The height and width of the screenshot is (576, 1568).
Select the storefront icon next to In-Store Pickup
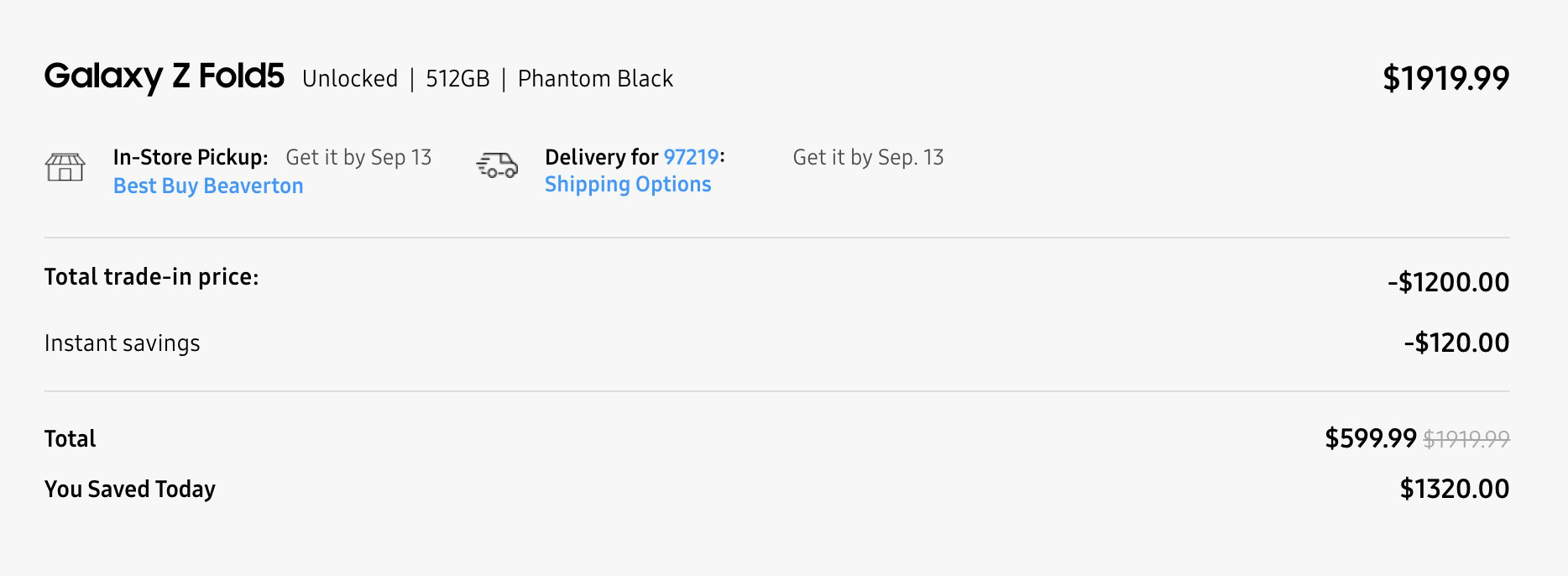66,166
